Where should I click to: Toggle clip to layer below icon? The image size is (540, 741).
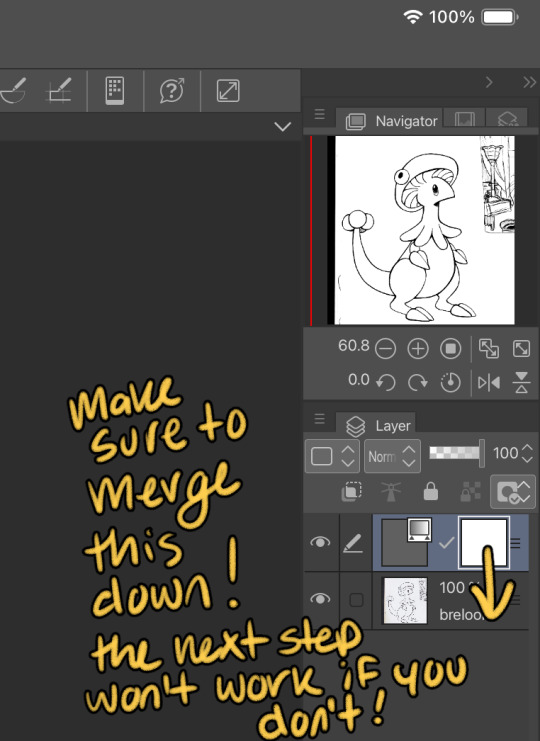click(x=351, y=491)
